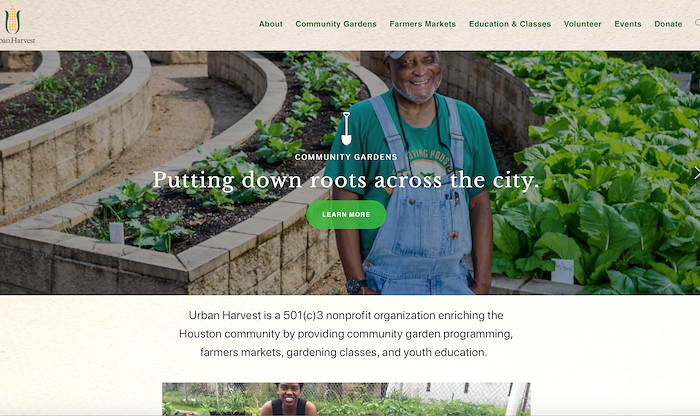Click the Urban Harvest wordmark text

(17, 40)
